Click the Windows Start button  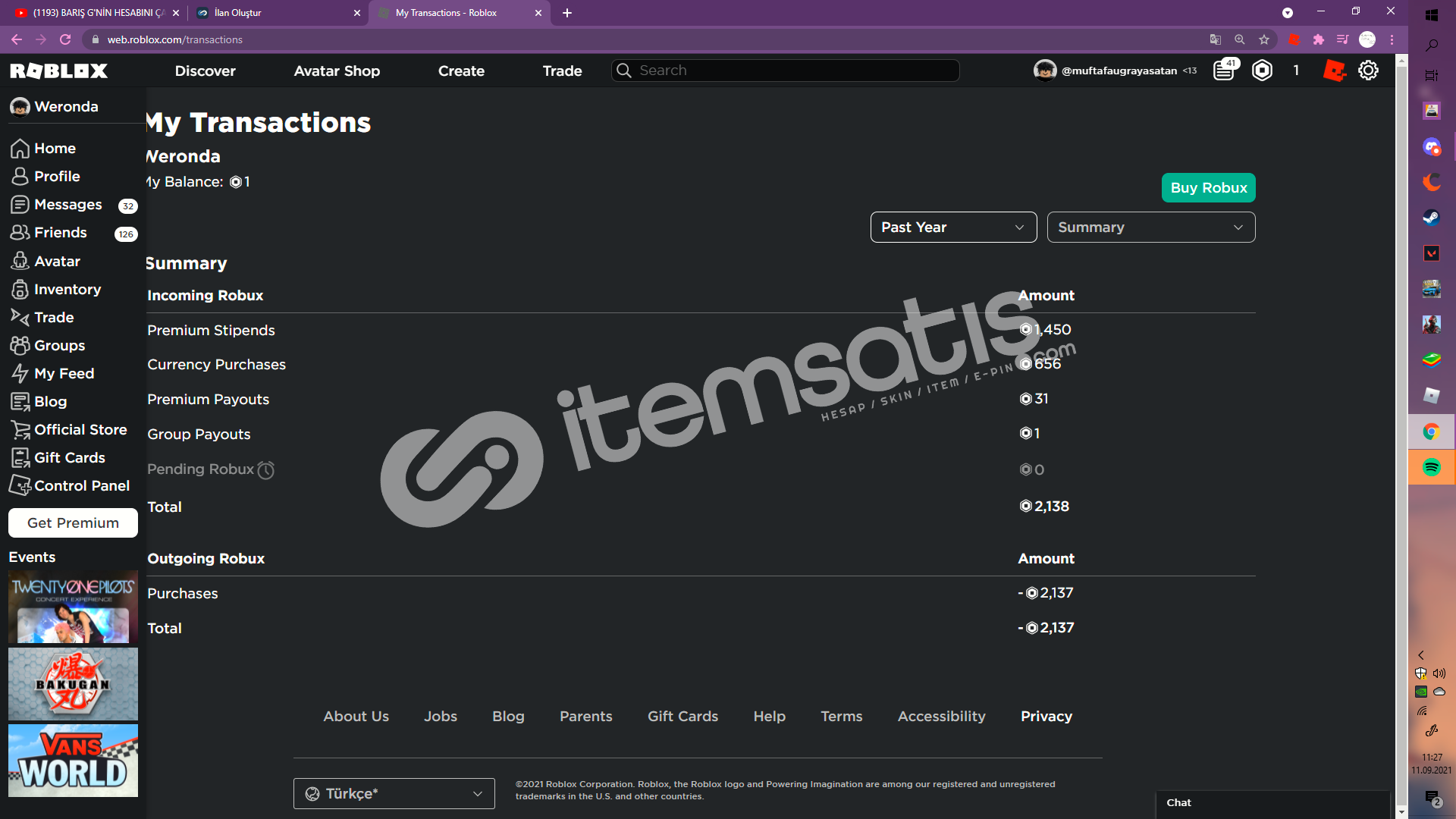(1432, 15)
